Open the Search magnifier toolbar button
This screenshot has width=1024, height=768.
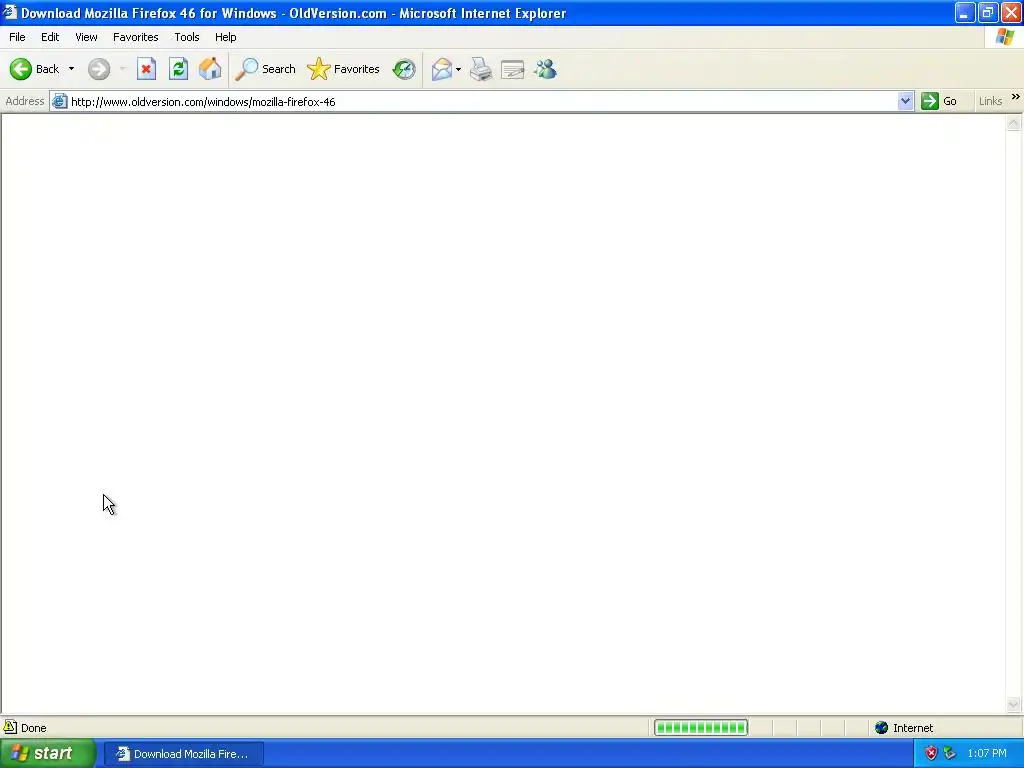[265, 69]
